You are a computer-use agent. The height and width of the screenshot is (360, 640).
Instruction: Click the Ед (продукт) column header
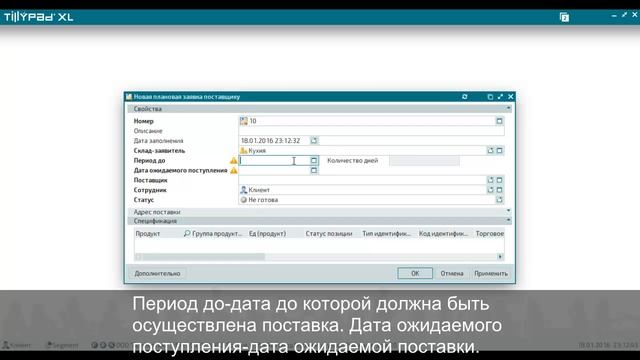(267, 233)
